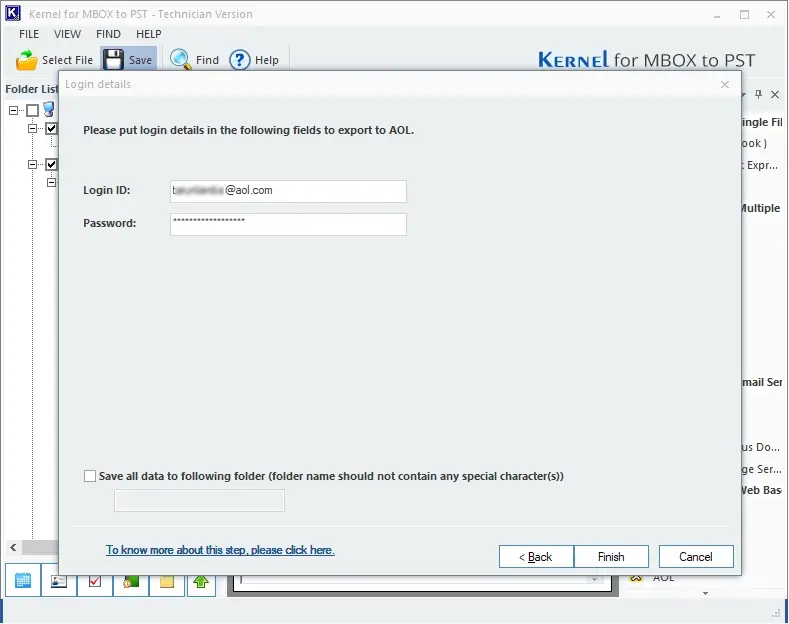Click the Help toolbar label

[267, 60]
